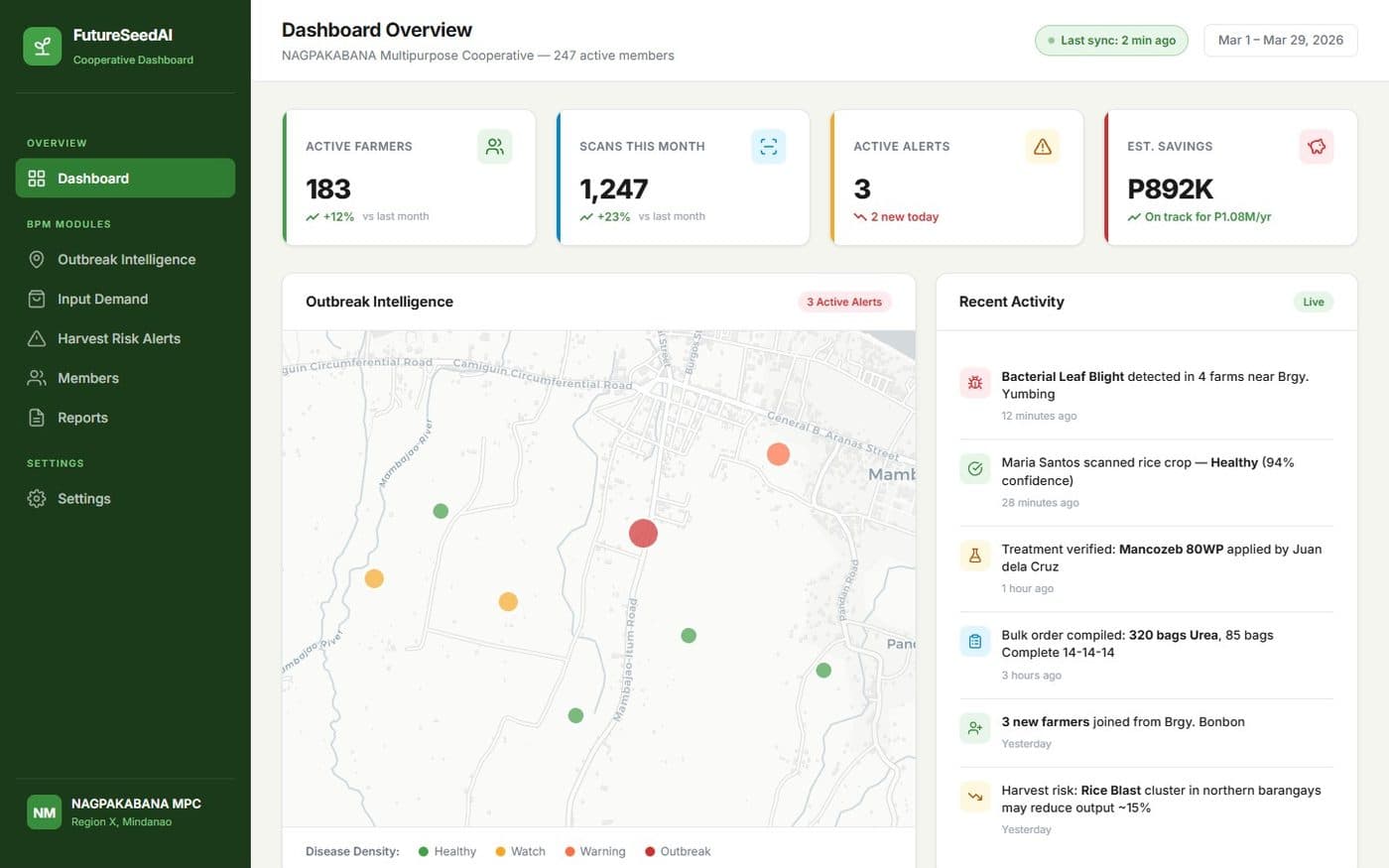Click the Active Alerts warning triangle icon
Image resolution: width=1389 pixels, height=868 pixels.
click(1042, 147)
